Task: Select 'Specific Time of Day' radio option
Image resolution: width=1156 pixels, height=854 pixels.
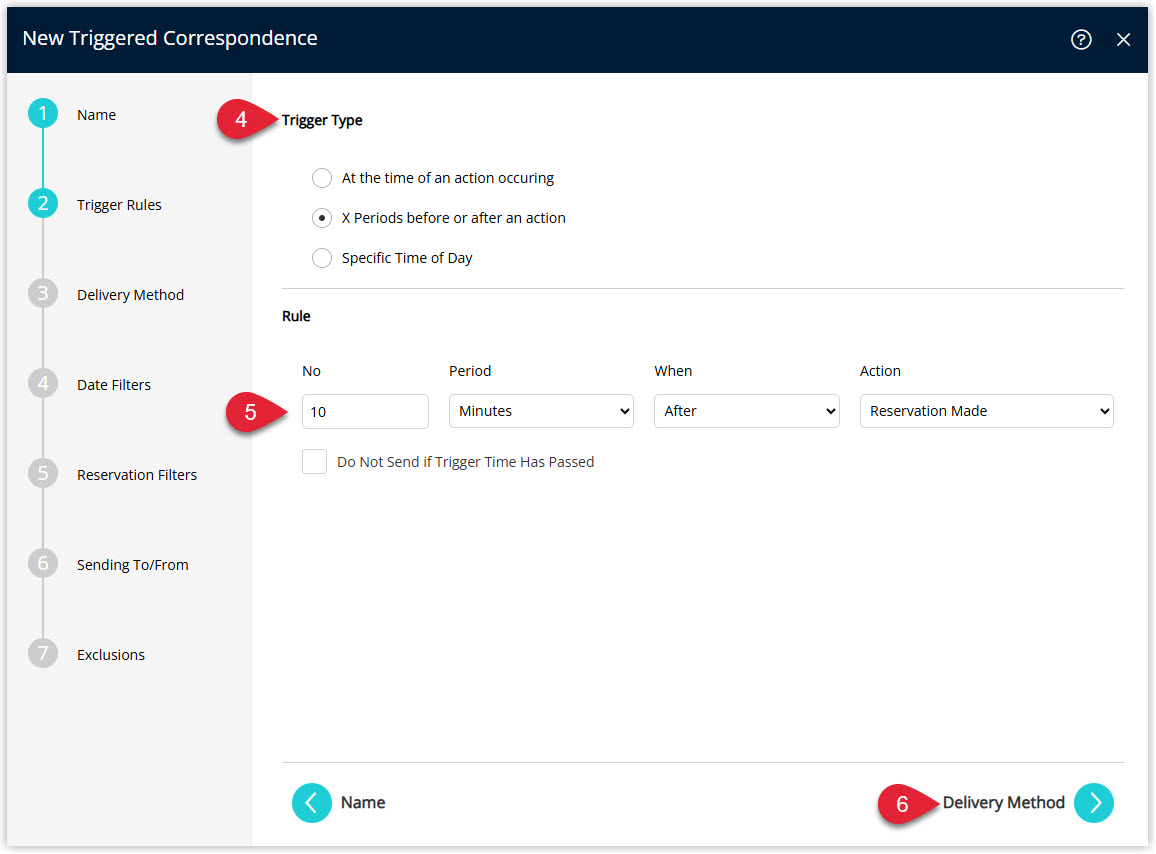Action: 321,257
